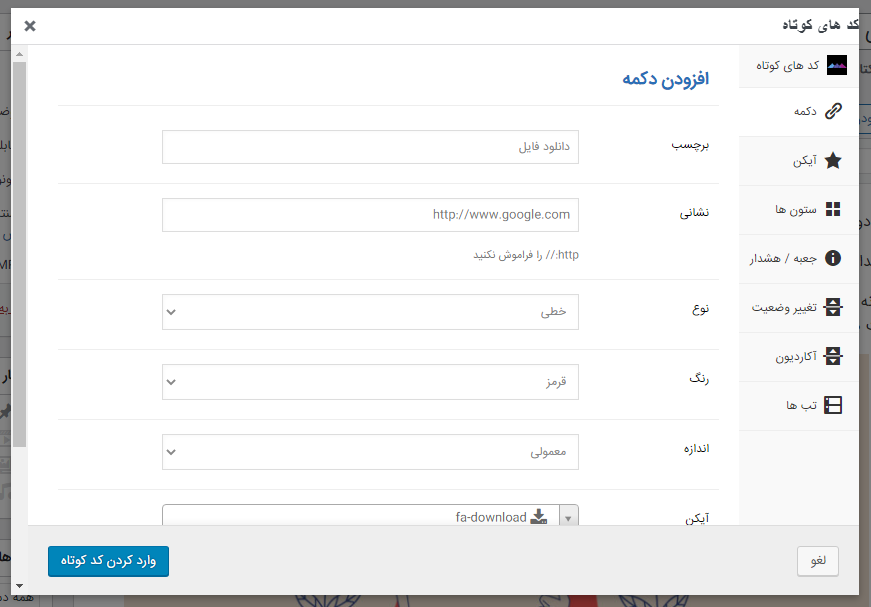Select the grid icon for ستون ها
The height and width of the screenshot is (607, 871).
point(832,209)
